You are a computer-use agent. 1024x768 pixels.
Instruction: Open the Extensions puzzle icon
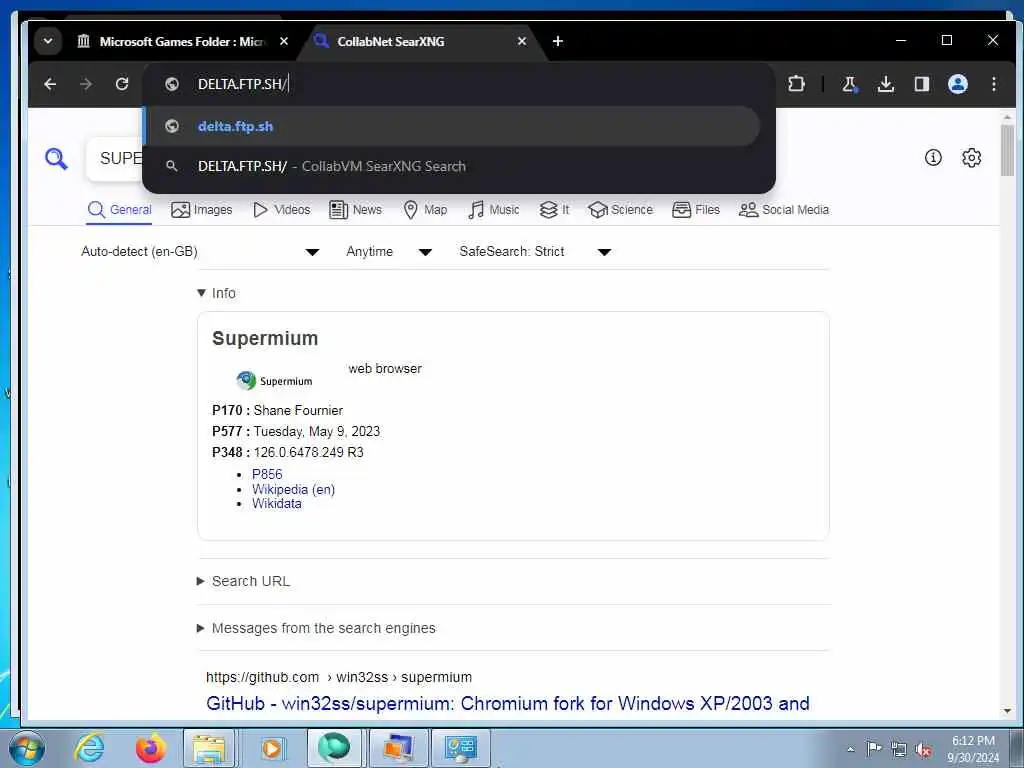coord(796,84)
